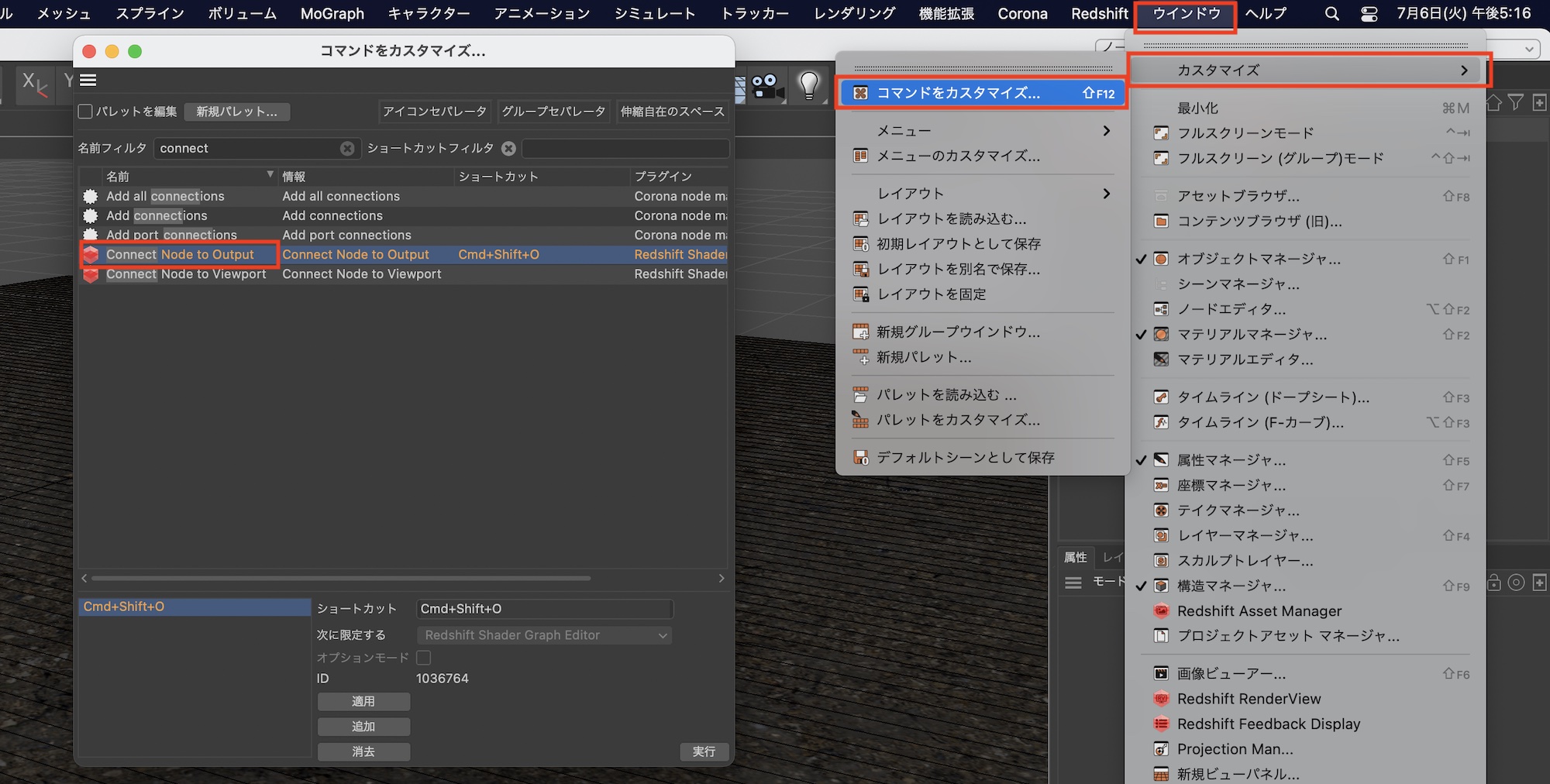Select パレットをカスタマイズ menu entry
Viewport: 1550px width, 784px height.
958,420
